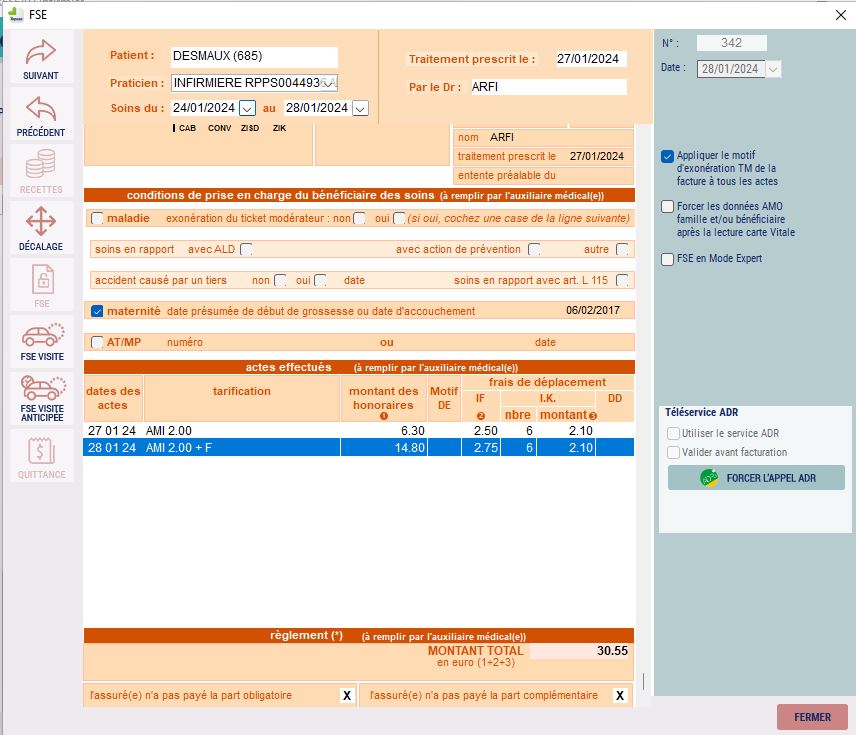The image size is (856, 735).
Task: Tick accident causé par un tiers 'non'
Action: pos(280,281)
